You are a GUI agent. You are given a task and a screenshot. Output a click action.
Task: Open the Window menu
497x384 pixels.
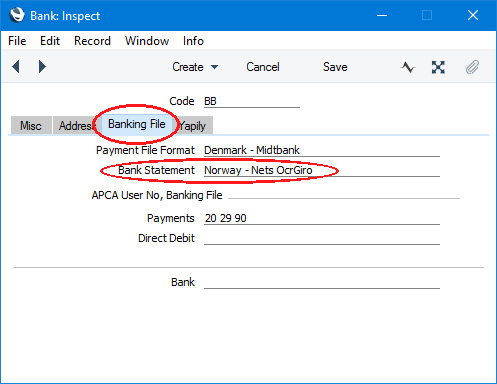point(147,41)
